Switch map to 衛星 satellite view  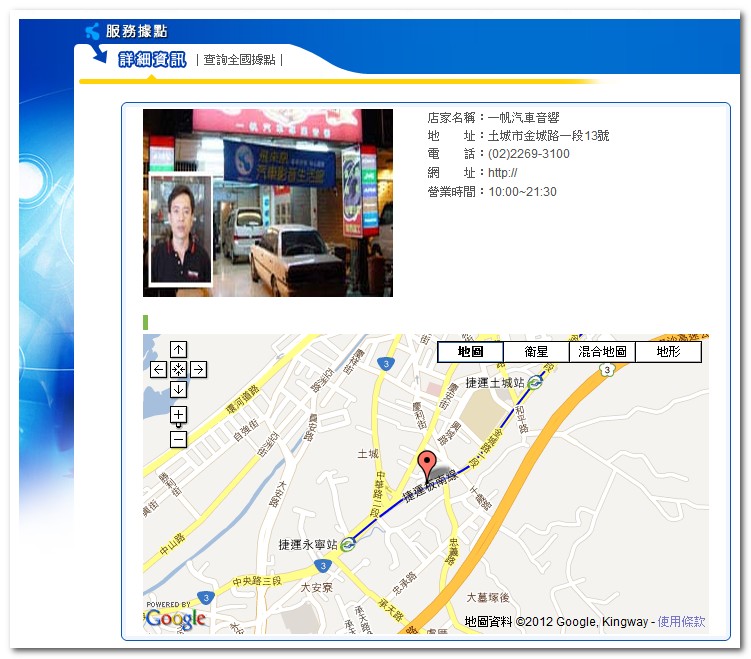[536, 352]
